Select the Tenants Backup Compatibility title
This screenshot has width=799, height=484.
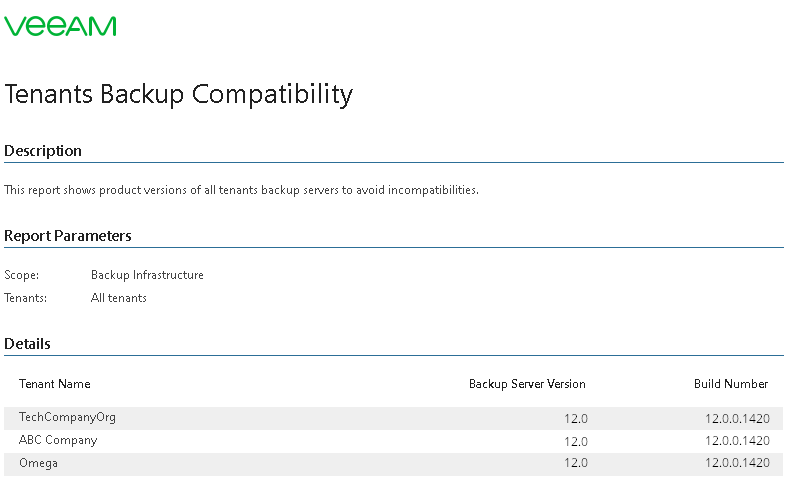click(178, 95)
